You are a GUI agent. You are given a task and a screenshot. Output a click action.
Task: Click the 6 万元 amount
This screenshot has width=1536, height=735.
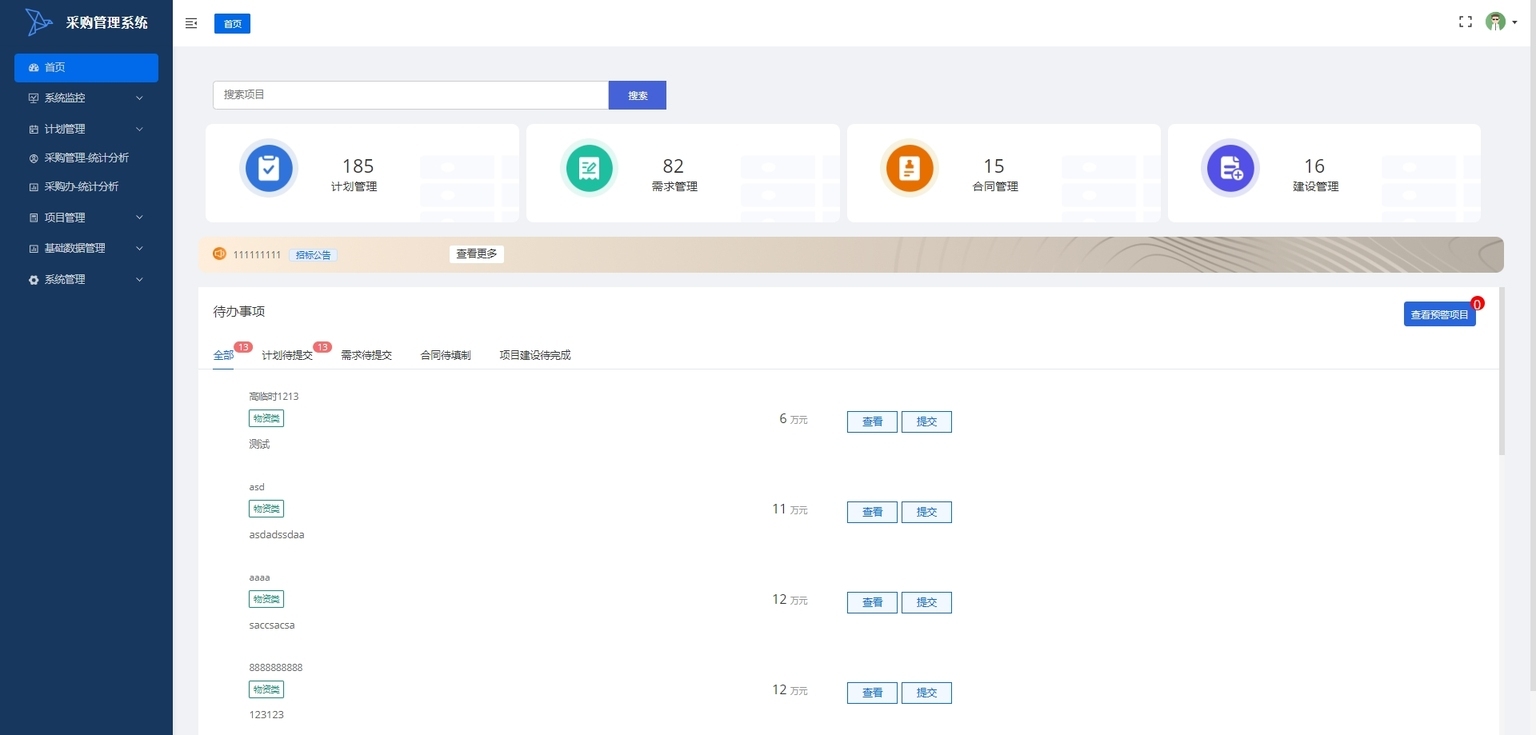tap(793, 419)
